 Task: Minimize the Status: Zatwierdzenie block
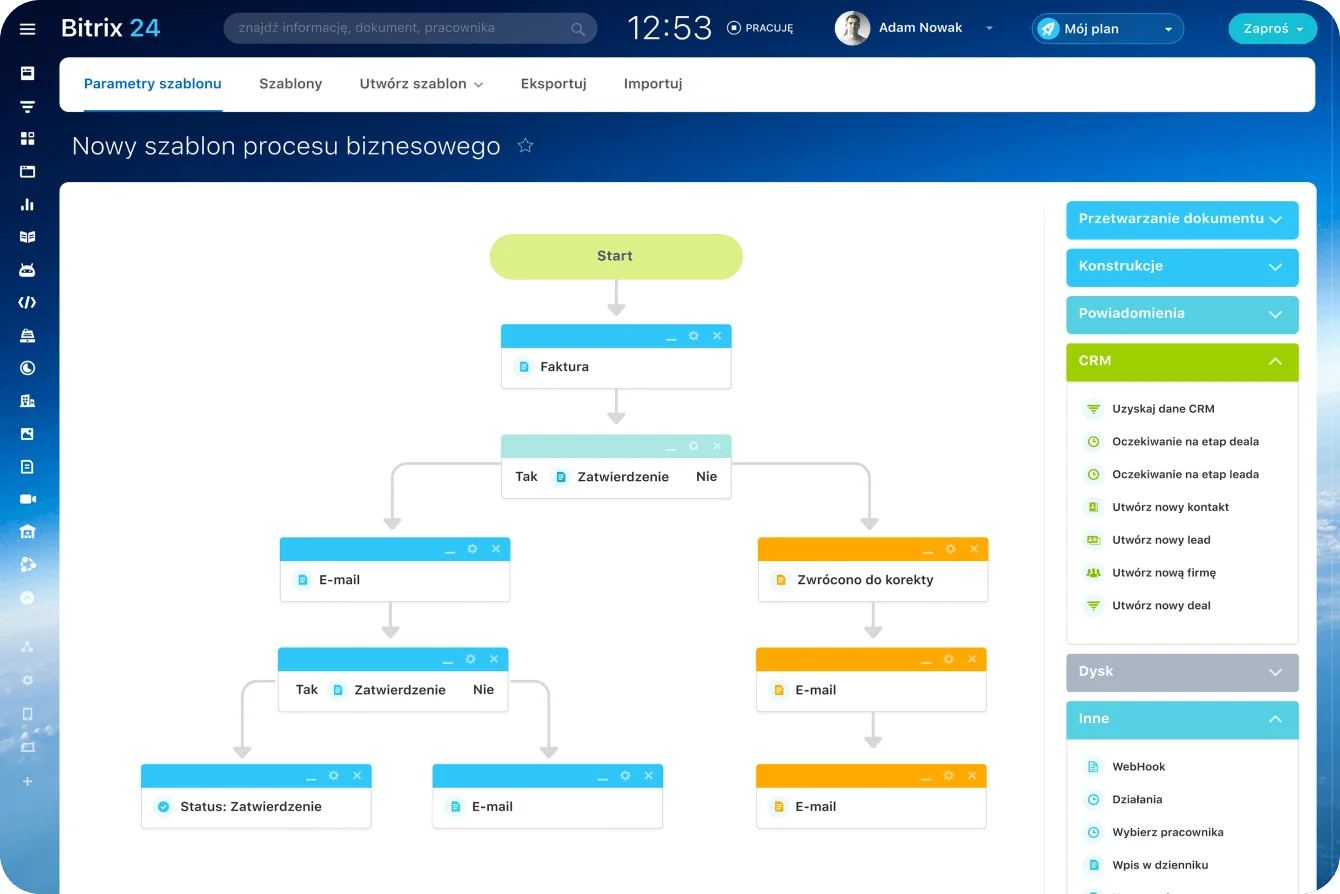click(311, 776)
